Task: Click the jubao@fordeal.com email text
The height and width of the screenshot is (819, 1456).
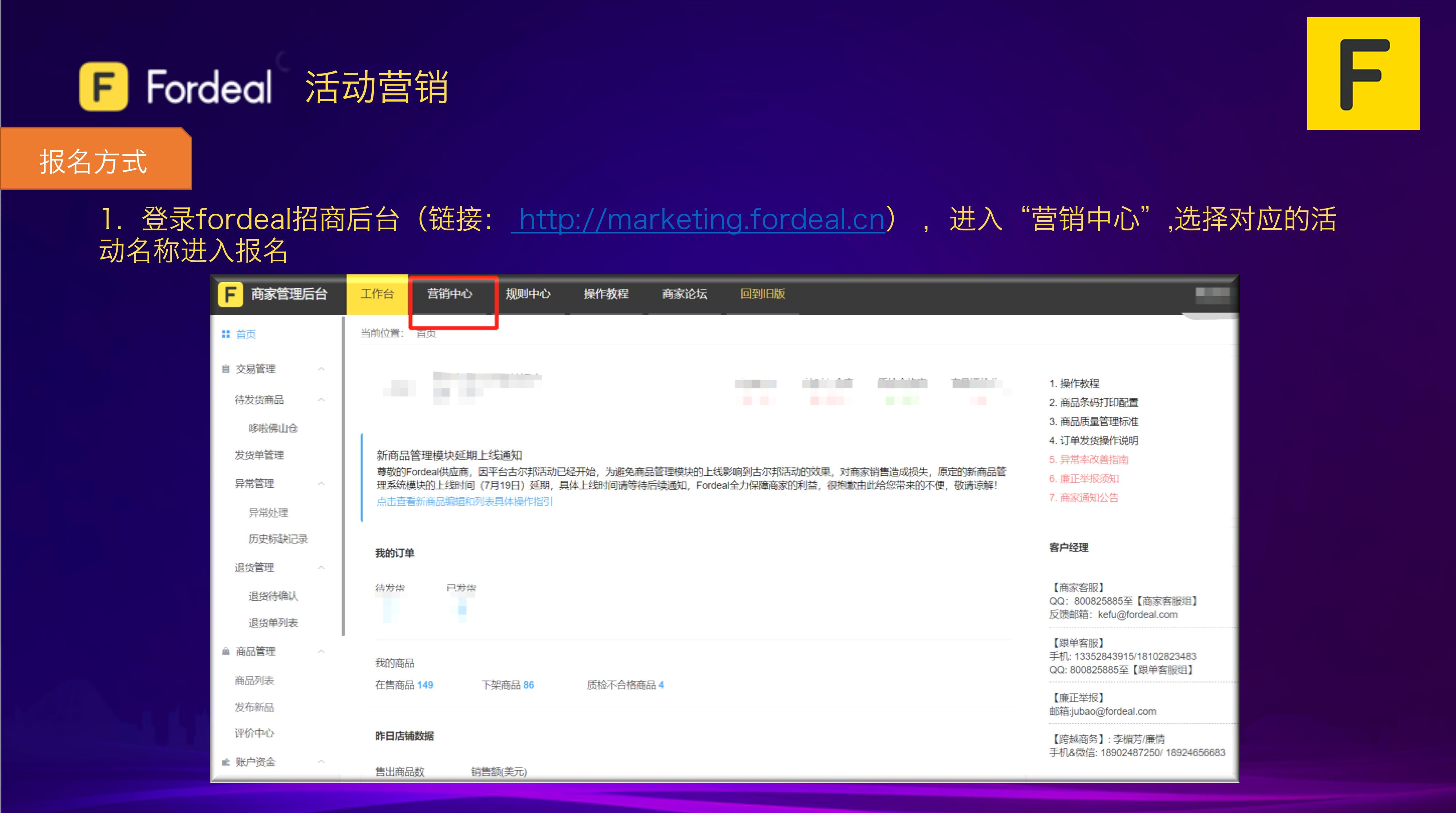Action: pos(1114,711)
